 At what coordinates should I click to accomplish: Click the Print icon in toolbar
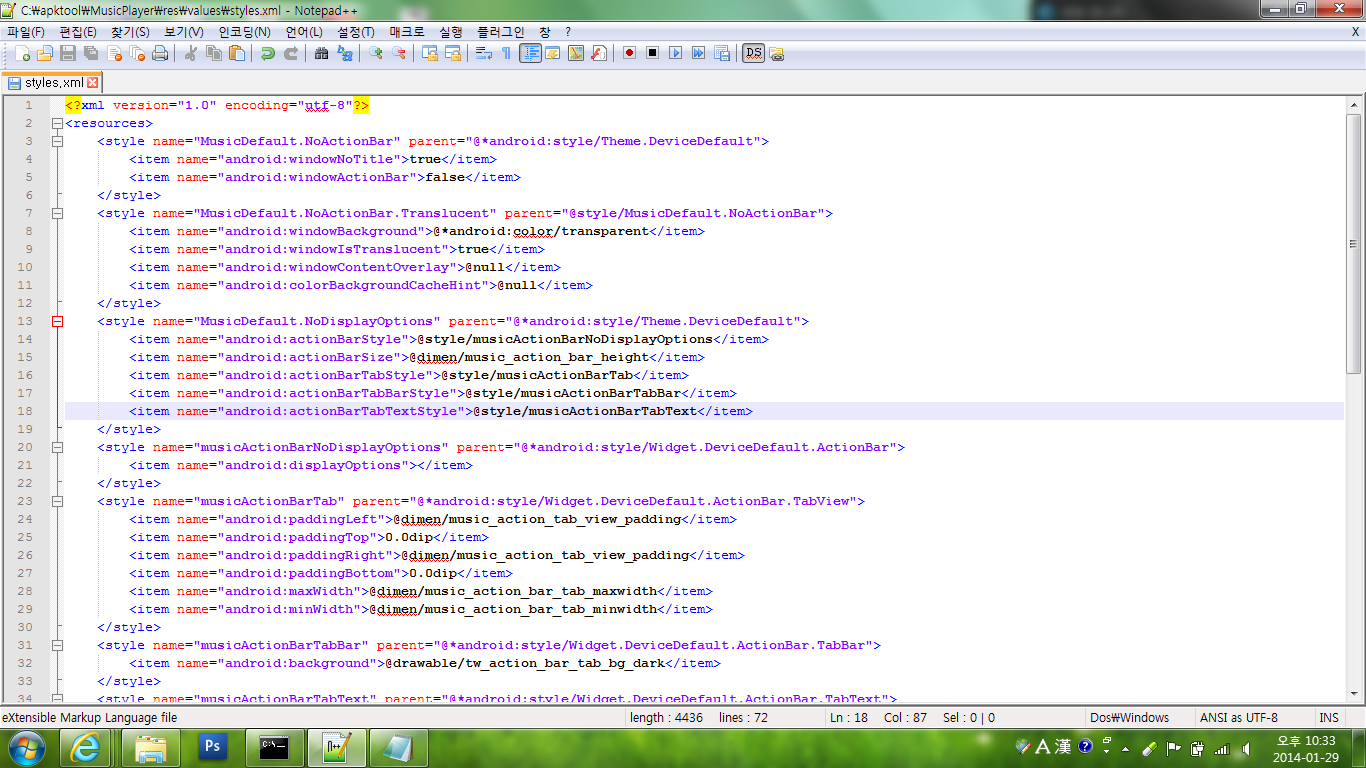pyautogui.click(x=160, y=53)
